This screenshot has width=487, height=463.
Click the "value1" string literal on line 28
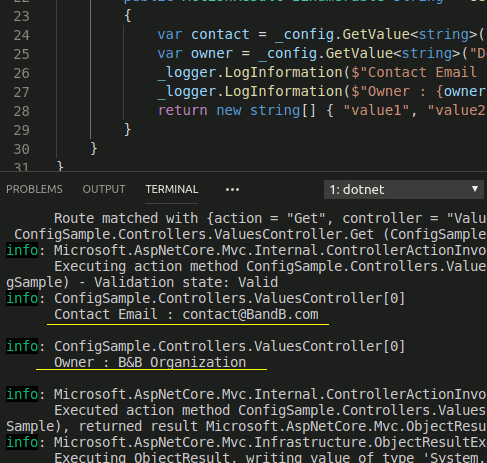pos(376,110)
